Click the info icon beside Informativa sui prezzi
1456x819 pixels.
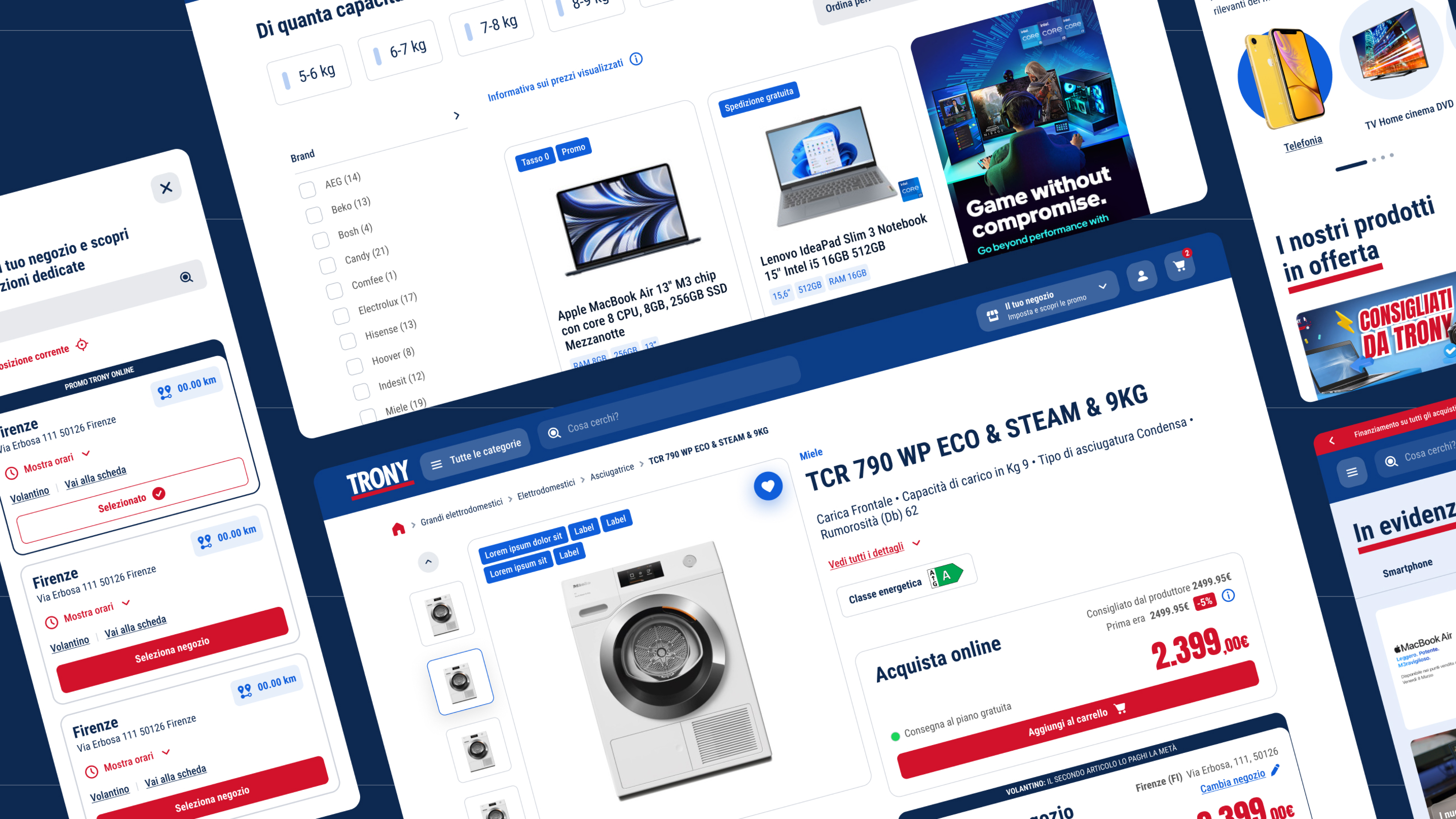(636, 59)
